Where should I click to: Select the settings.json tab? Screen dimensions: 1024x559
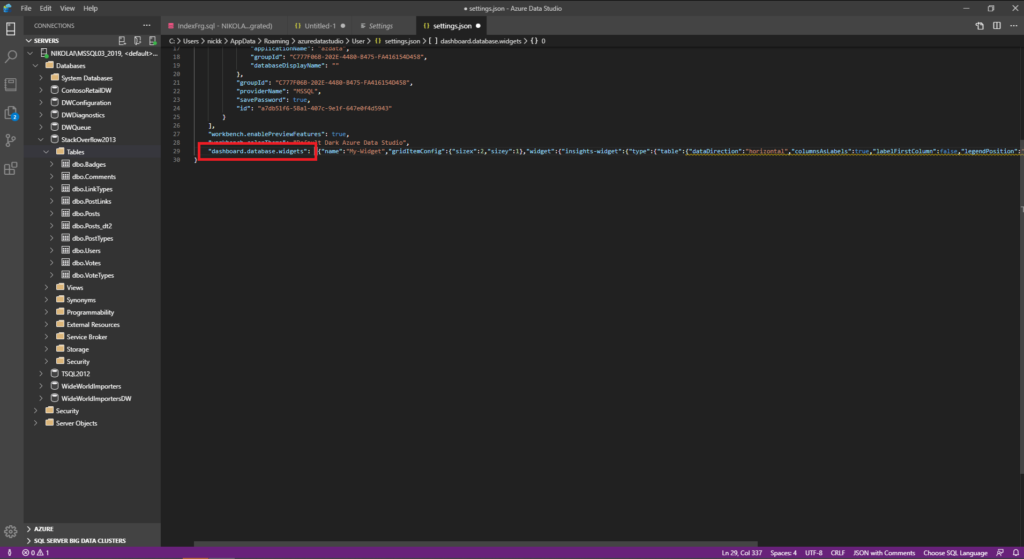[x=452, y=26]
